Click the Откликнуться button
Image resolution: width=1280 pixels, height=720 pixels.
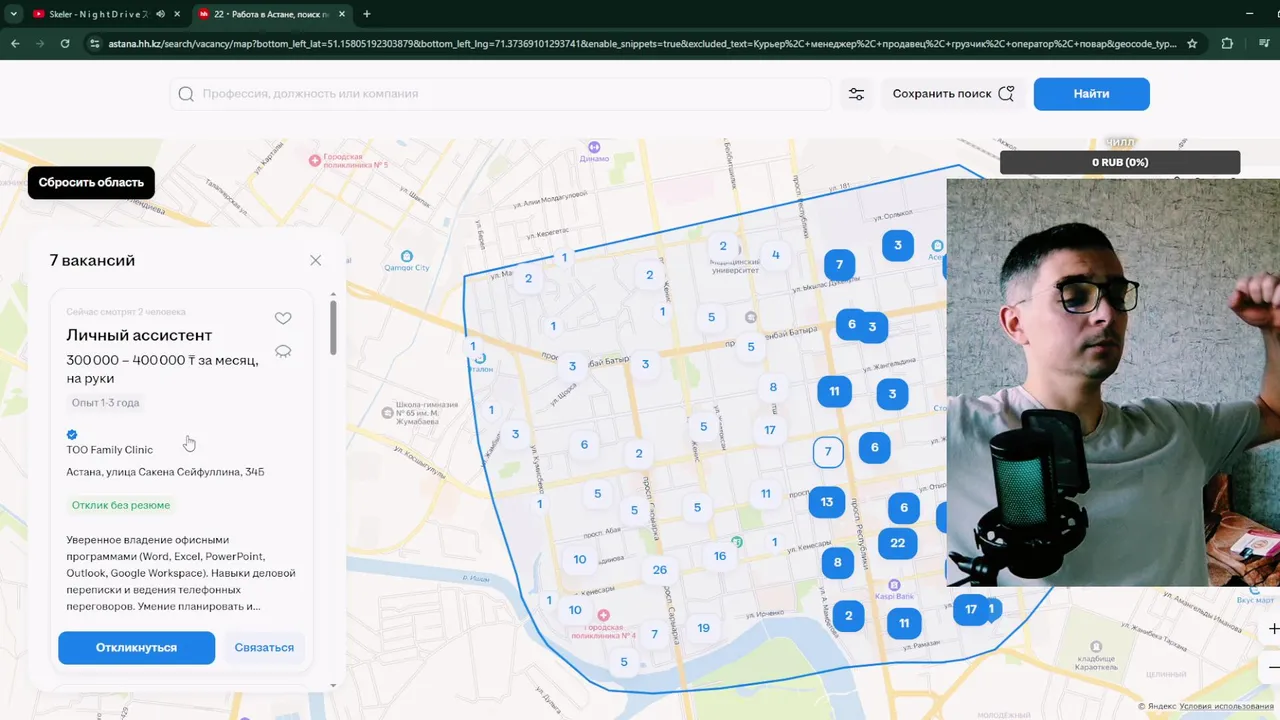coord(136,647)
